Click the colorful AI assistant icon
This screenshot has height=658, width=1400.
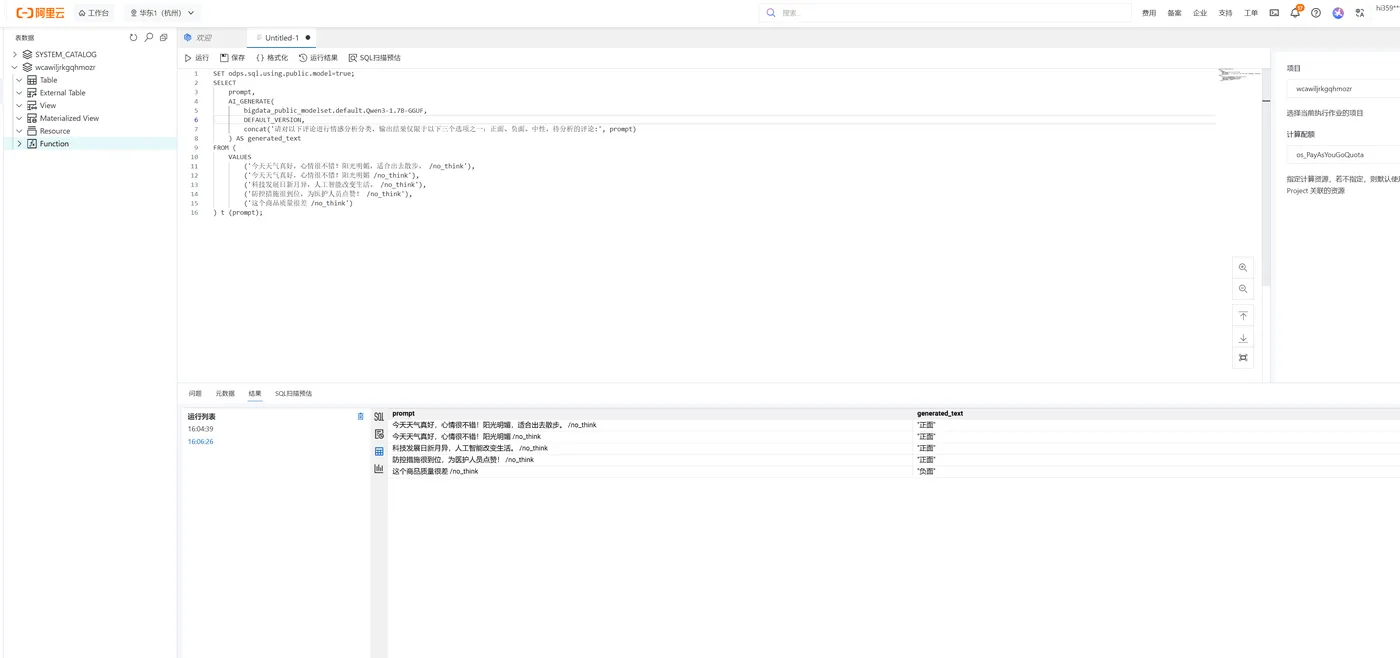[x=1338, y=13]
